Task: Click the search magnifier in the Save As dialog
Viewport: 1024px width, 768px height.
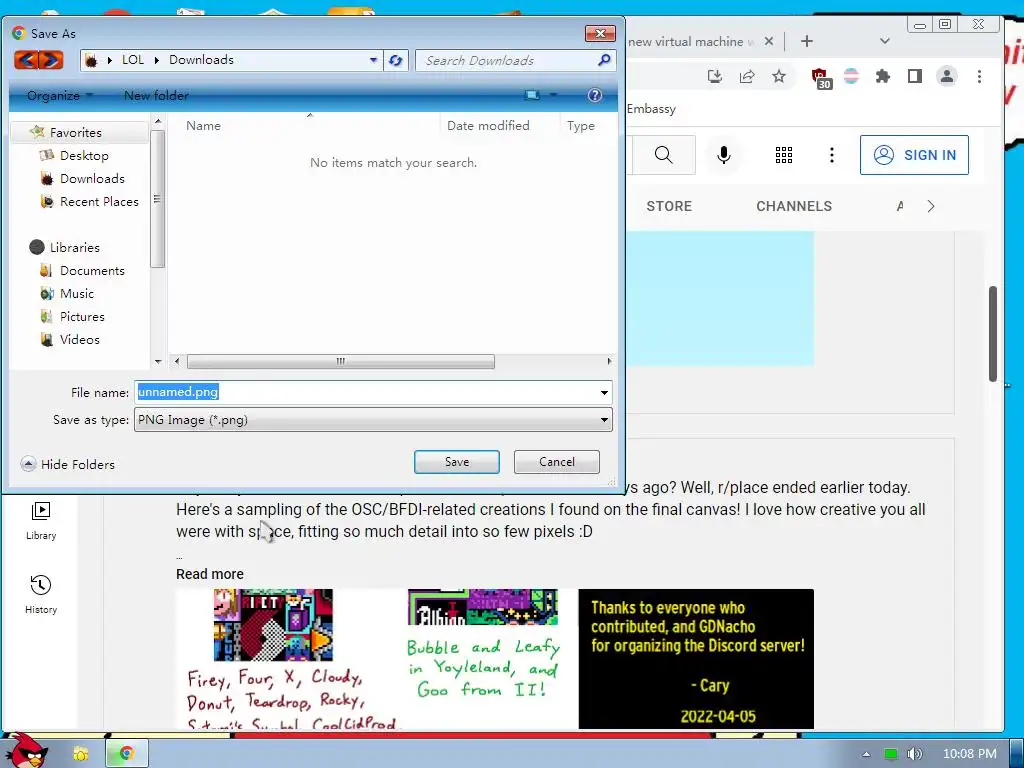Action: point(604,60)
